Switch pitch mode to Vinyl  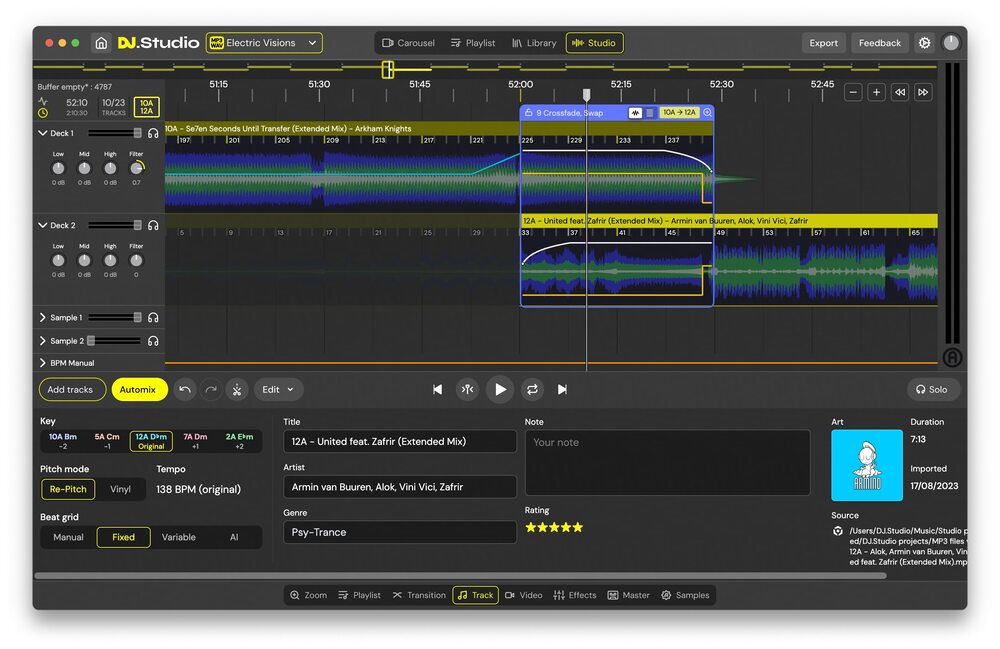[121, 489]
